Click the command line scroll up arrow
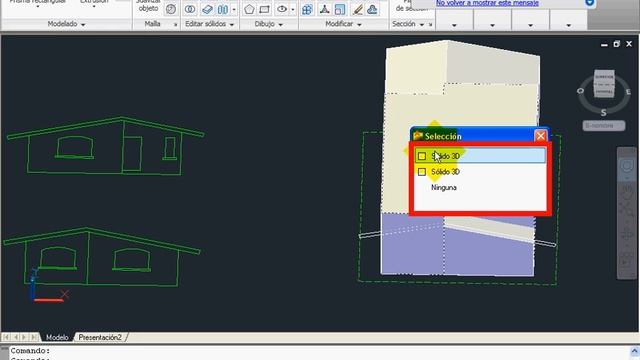This screenshot has width=640, height=360. 634,351
